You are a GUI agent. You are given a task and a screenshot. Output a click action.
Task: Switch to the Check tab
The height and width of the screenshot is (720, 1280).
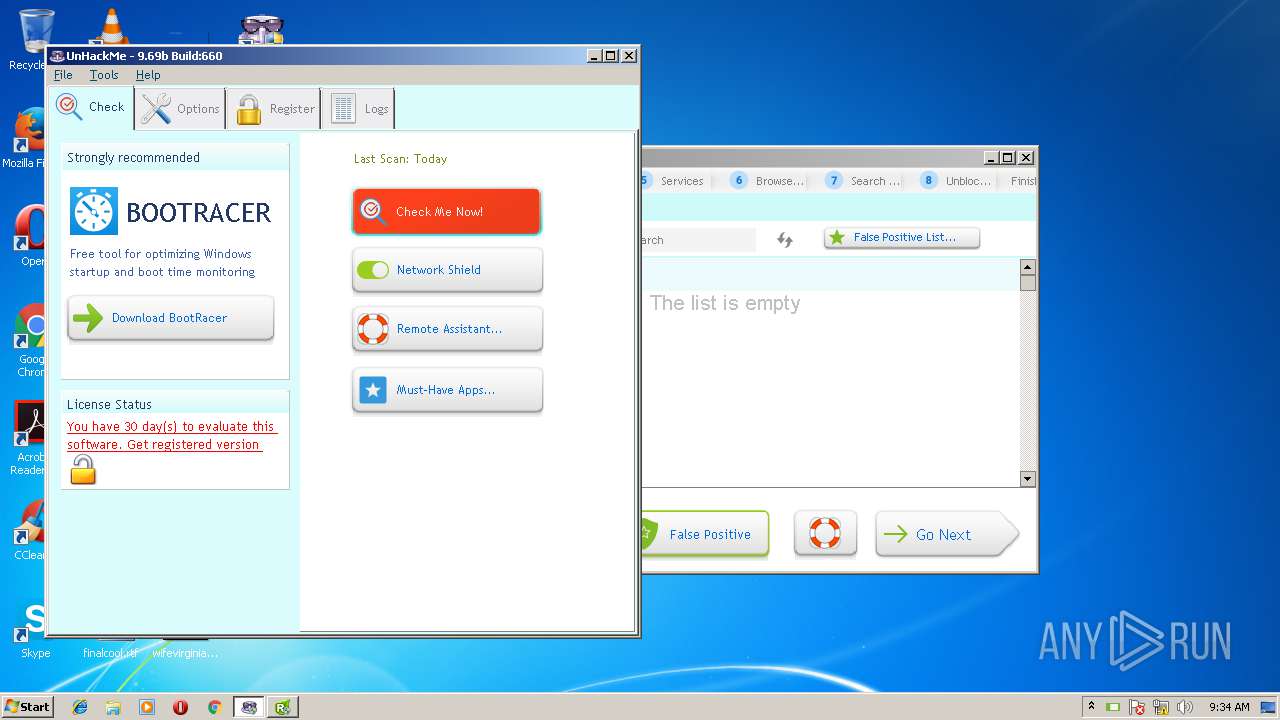[x=91, y=107]
